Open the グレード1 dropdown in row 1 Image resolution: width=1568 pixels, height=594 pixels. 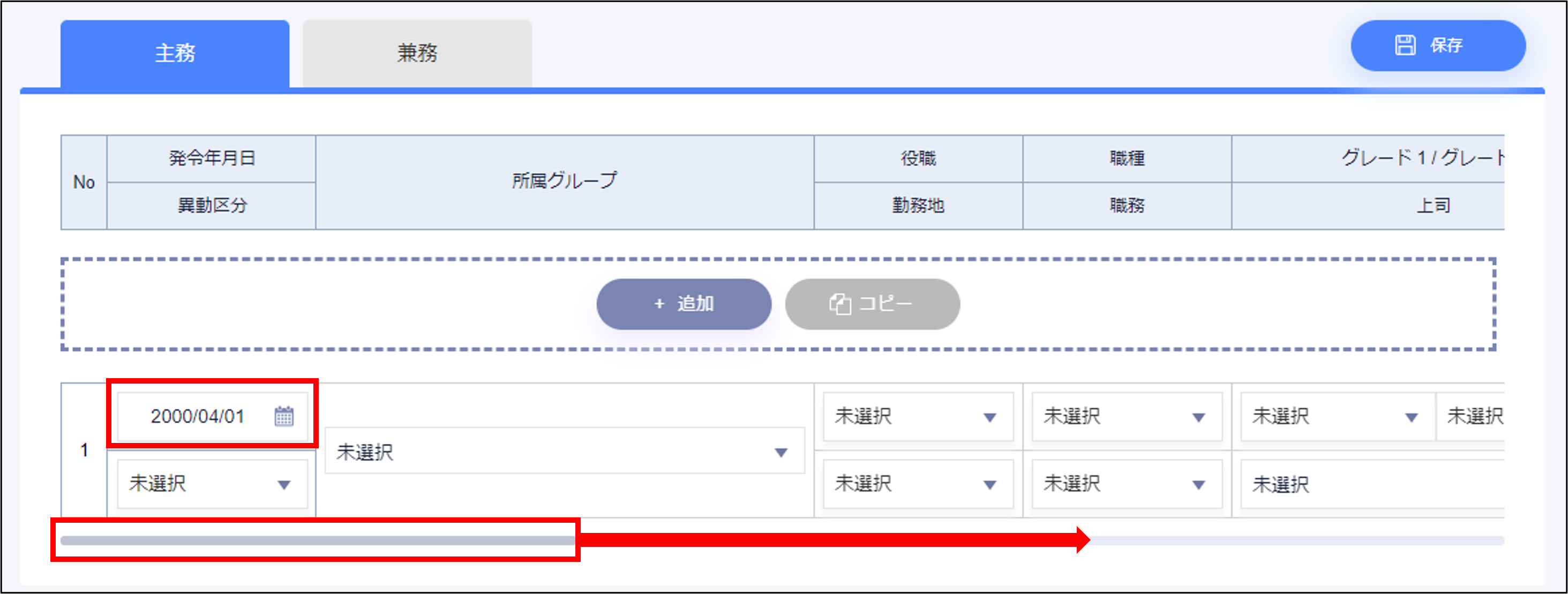(1337, 416)
